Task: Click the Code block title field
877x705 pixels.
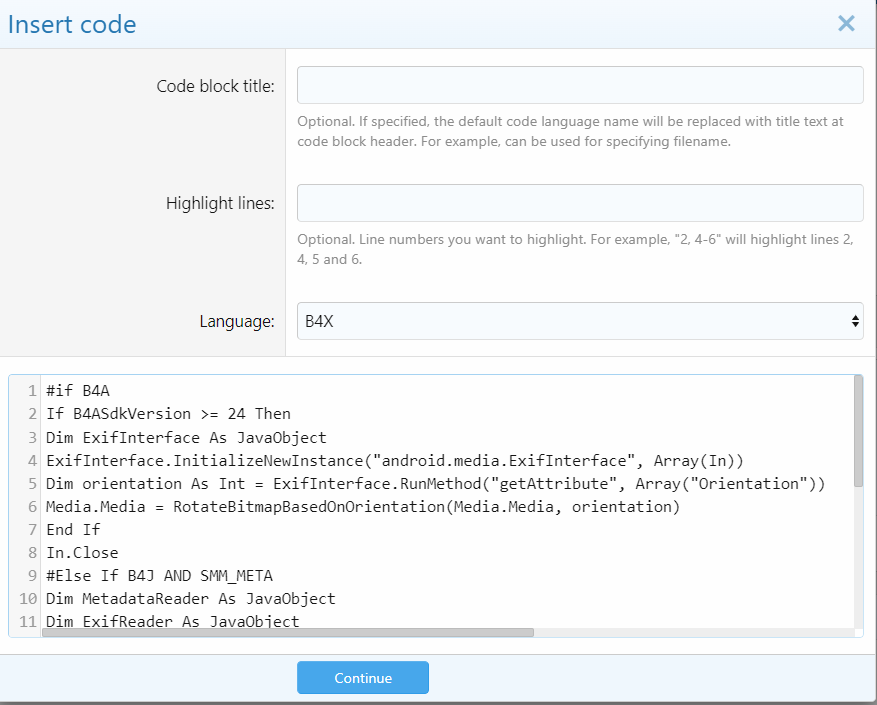Action: click(x=580, y=85)
